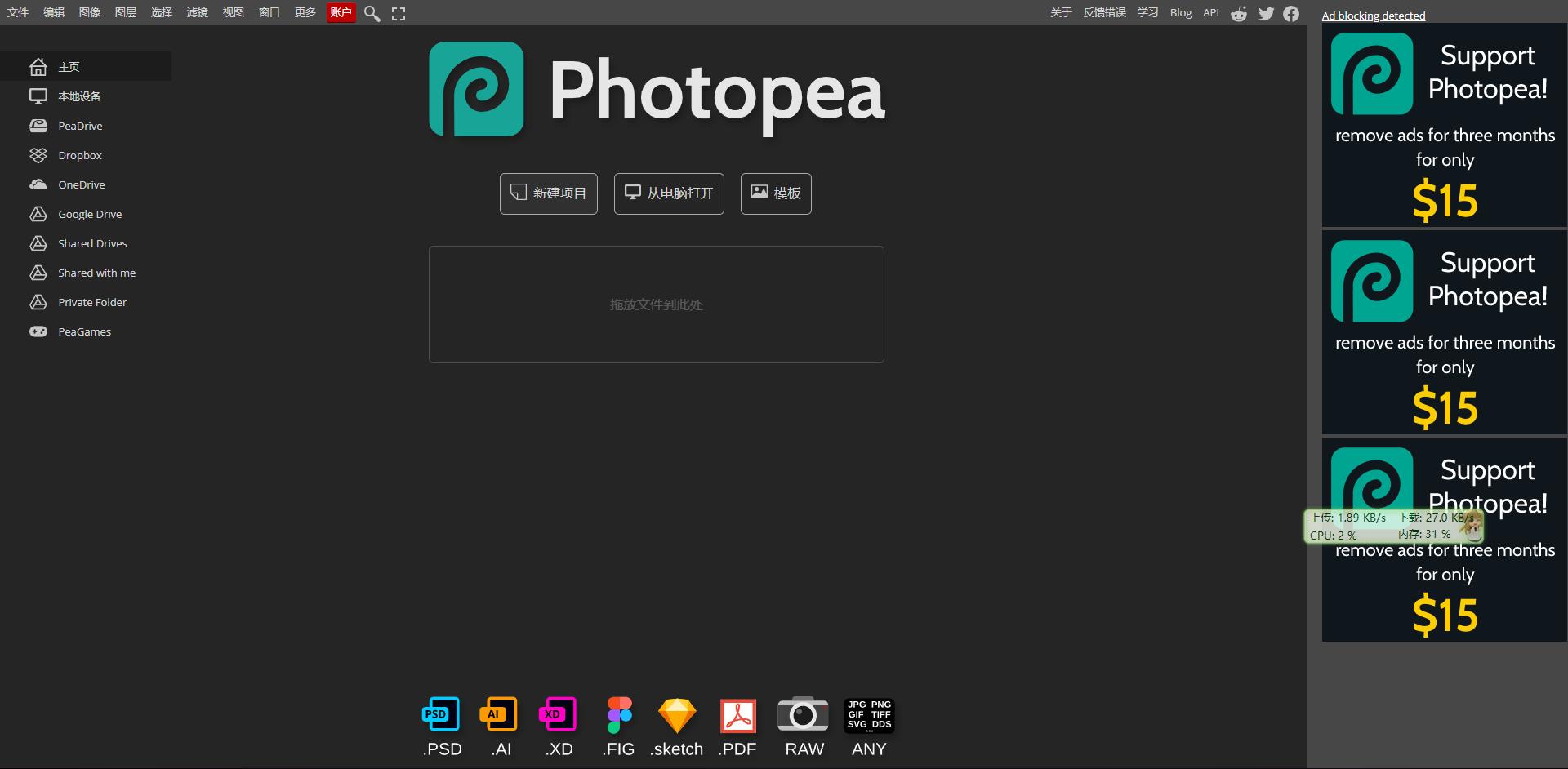Viewport: 1568px width, 769px height.
Task: Click the Home (主页) house icon
Action: click(38, 67)
